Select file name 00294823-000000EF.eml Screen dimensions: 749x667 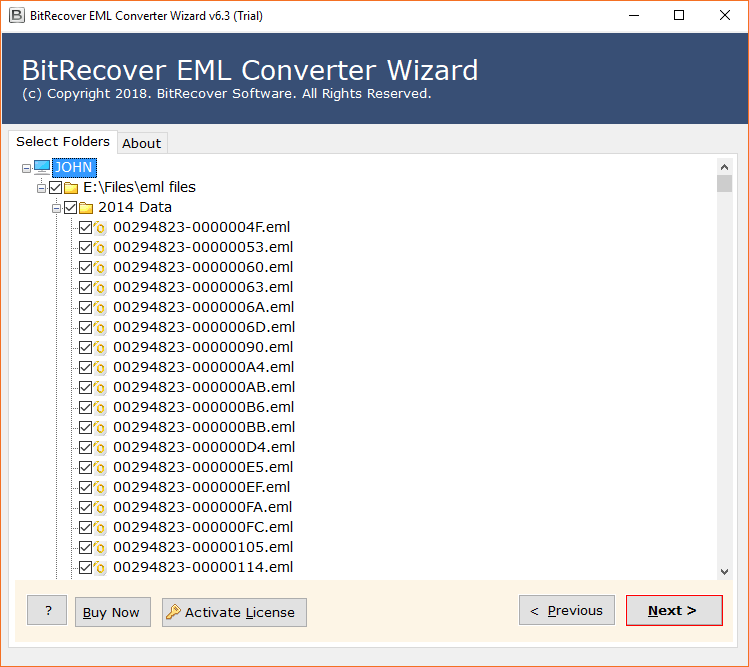[202, 487]
